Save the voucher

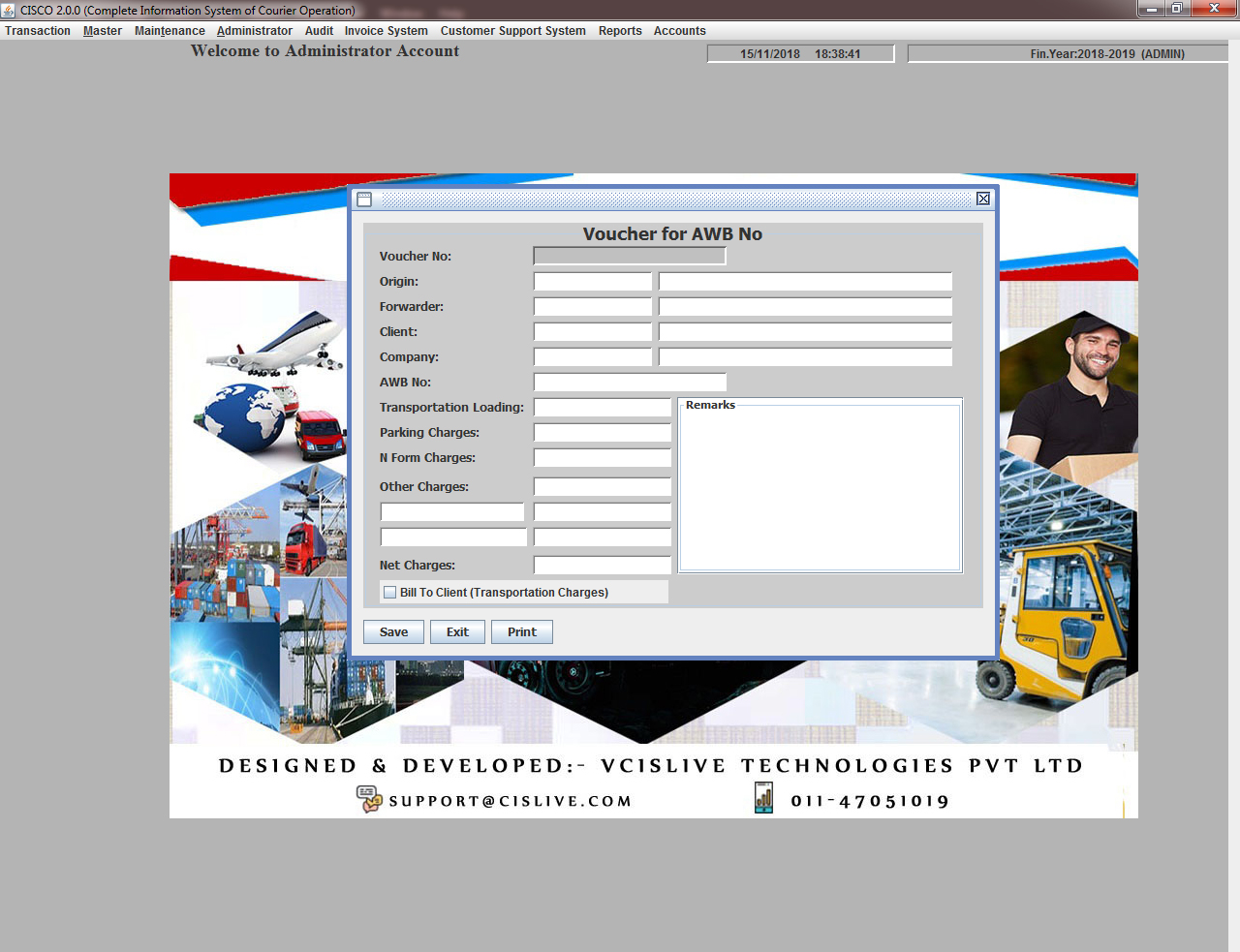(x=393, y=632)
